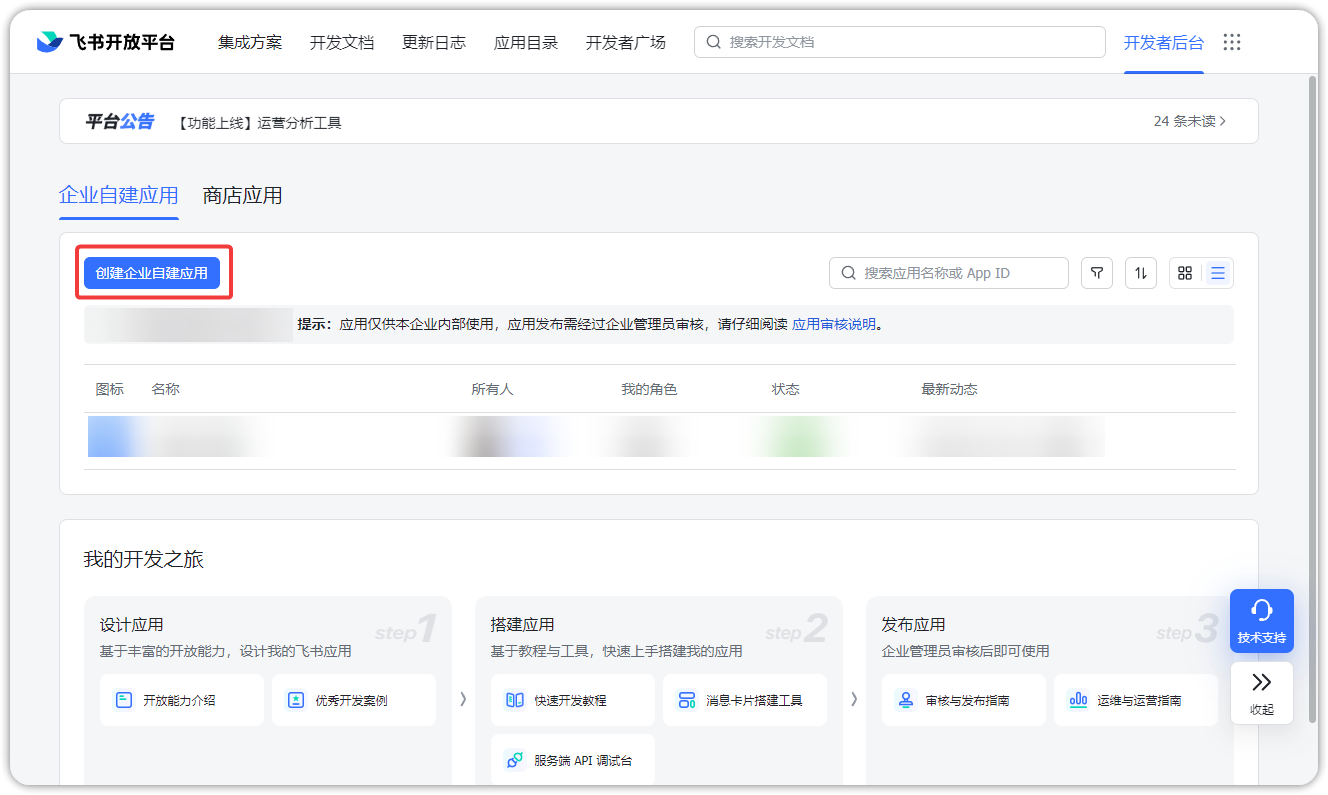Collapse the floating panel with 收起
This screenshot has height=795, width=1328.
(x=1262, y=693)
